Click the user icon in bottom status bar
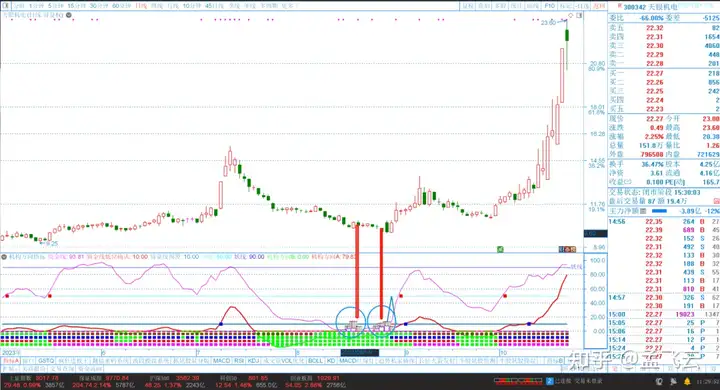The image size is (720, 390). 660,381
